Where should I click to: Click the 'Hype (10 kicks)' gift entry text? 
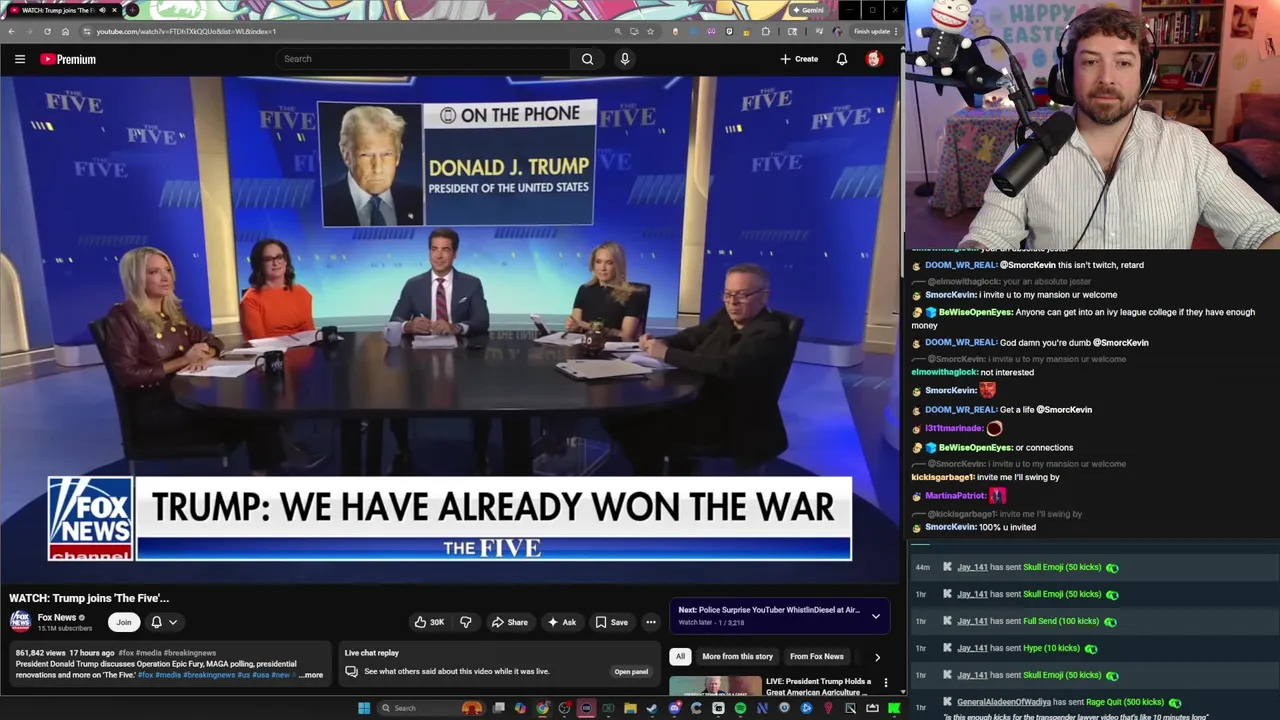[1051, 648]
